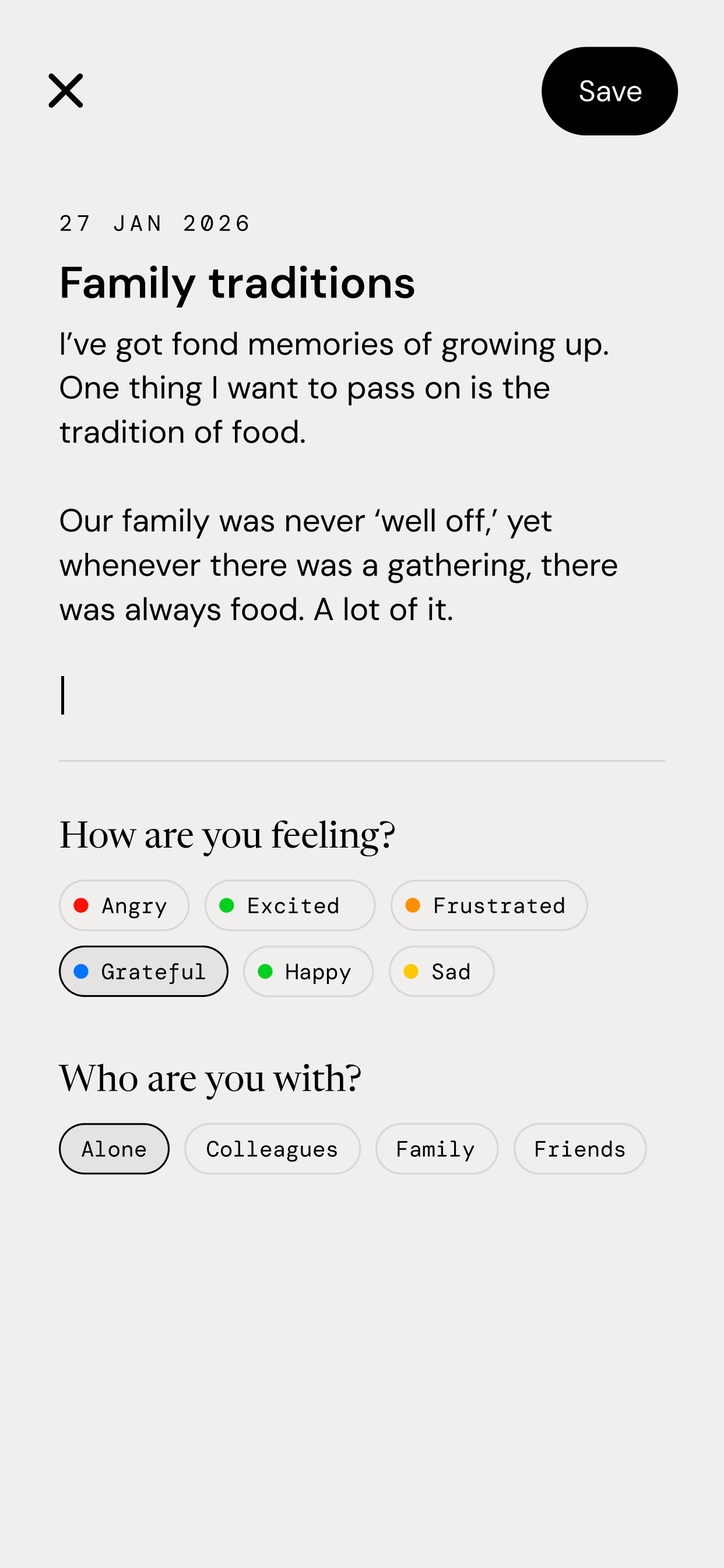Close the journal entry editor
724x1568 pixels.
click(x=65, y=90)
